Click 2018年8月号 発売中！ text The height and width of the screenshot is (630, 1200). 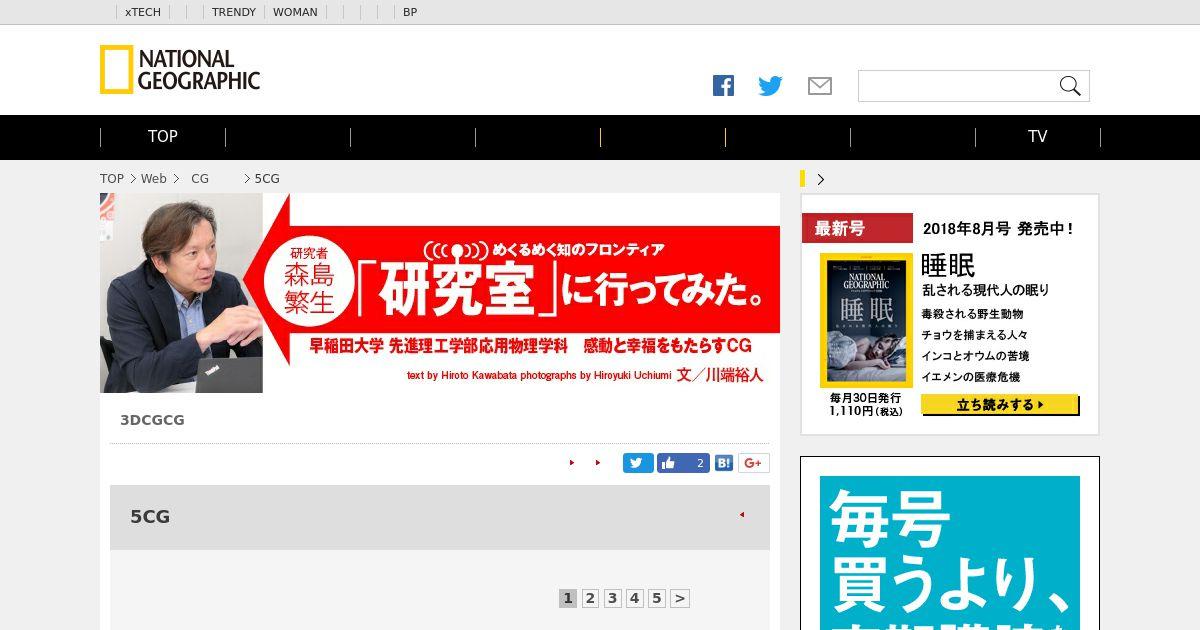[x=998, y=228]
